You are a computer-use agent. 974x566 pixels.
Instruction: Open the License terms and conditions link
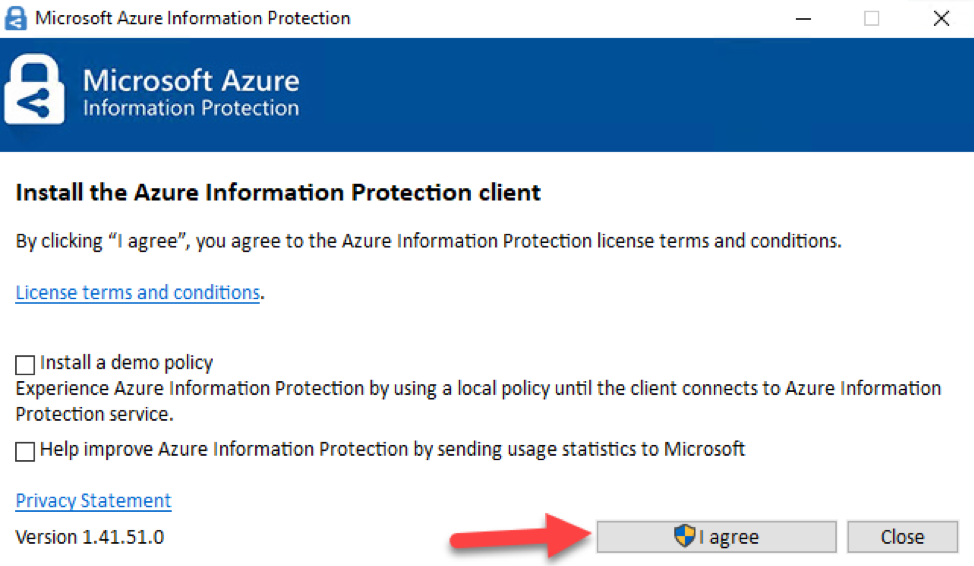[138, 292]
